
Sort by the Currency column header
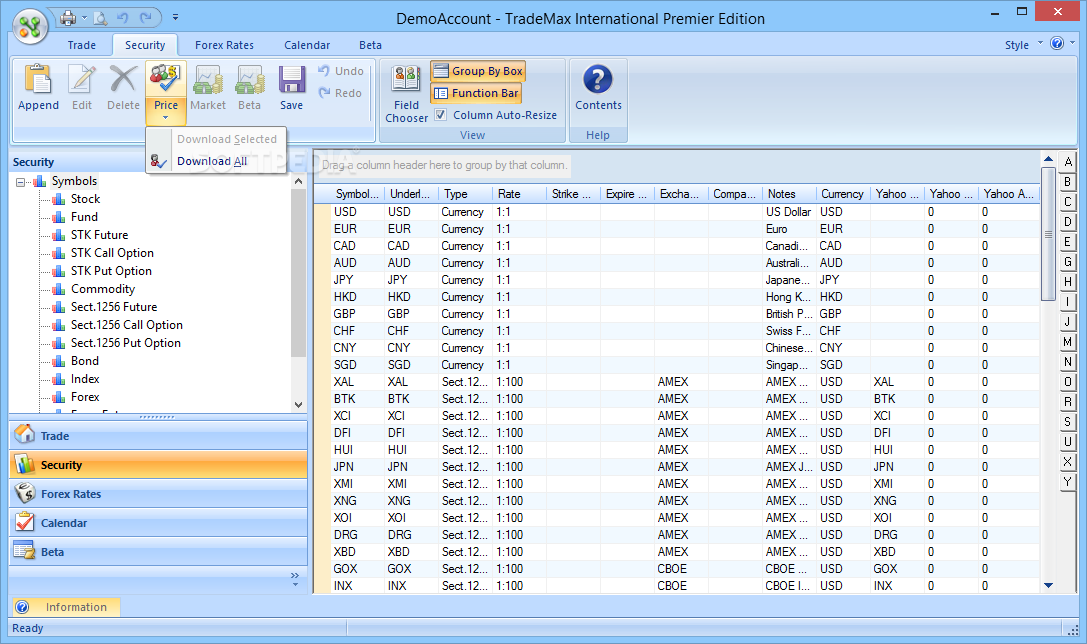pos(842,194)
